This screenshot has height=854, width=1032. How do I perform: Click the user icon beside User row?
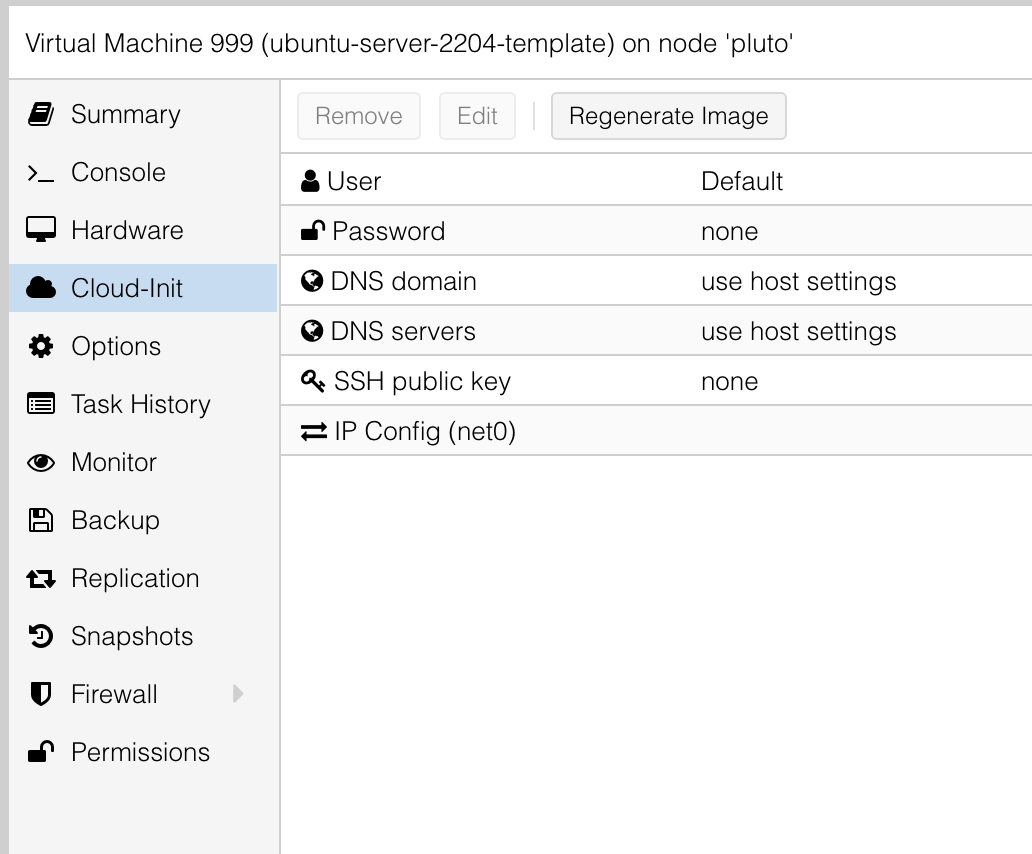pos(313,181)
